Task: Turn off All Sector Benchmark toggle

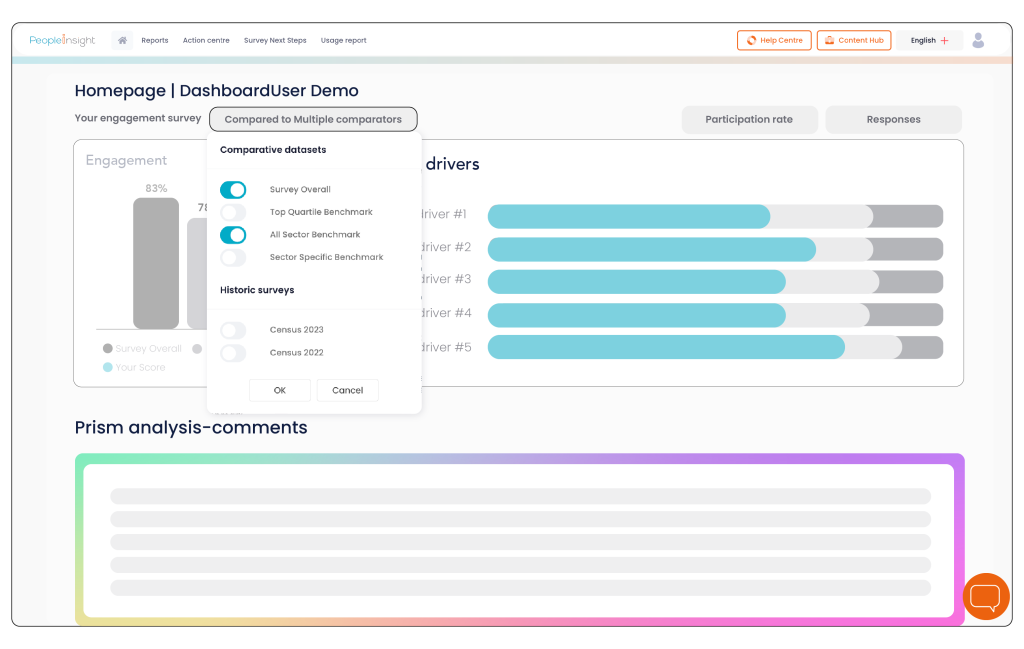Action: (233, 235)
